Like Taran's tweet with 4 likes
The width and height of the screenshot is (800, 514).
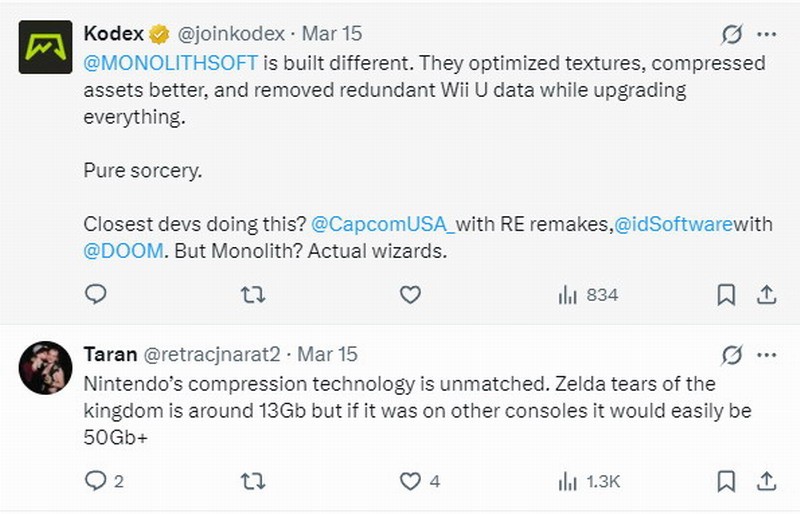tap(410, 481)
